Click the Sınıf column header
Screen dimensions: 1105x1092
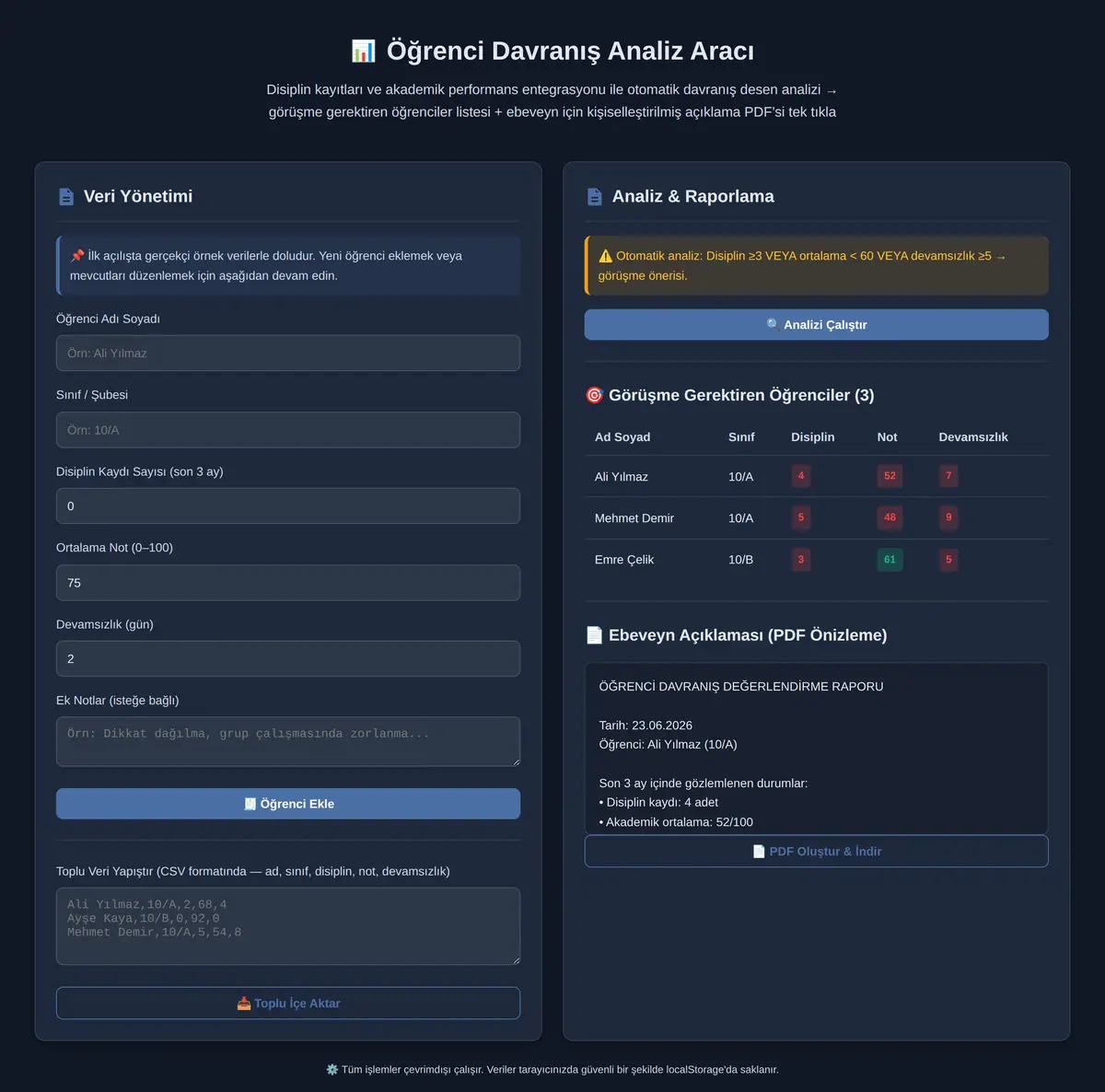click(x=741, y=437)
